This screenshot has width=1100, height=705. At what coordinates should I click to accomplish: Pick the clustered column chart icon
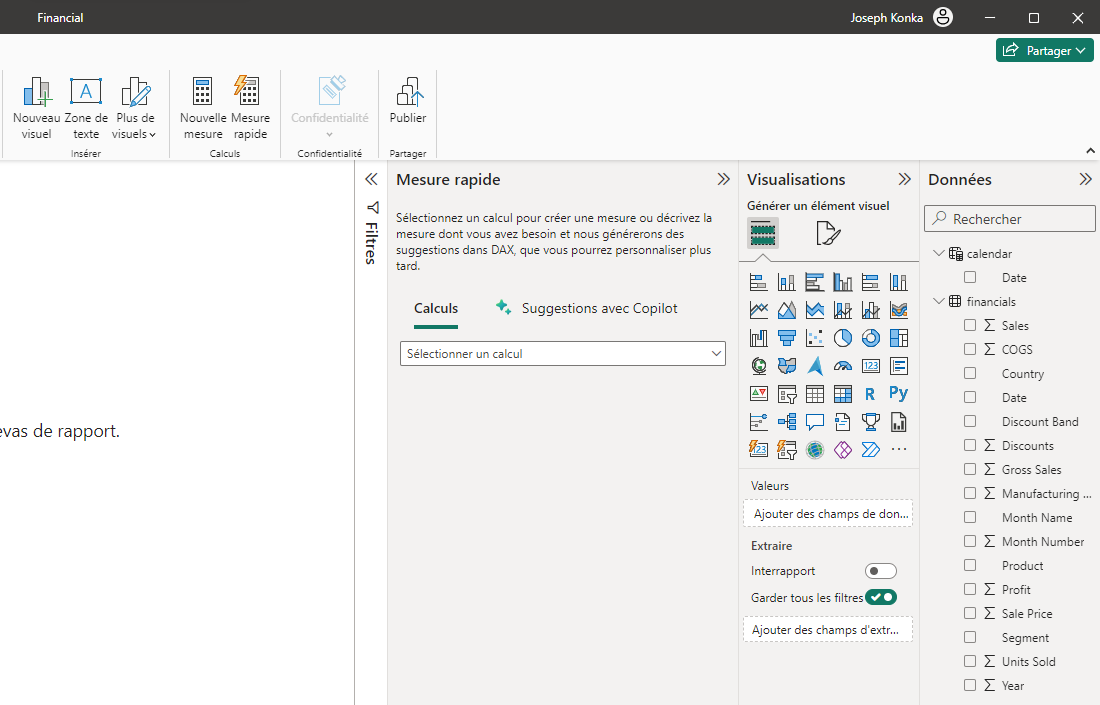(843, 282)
